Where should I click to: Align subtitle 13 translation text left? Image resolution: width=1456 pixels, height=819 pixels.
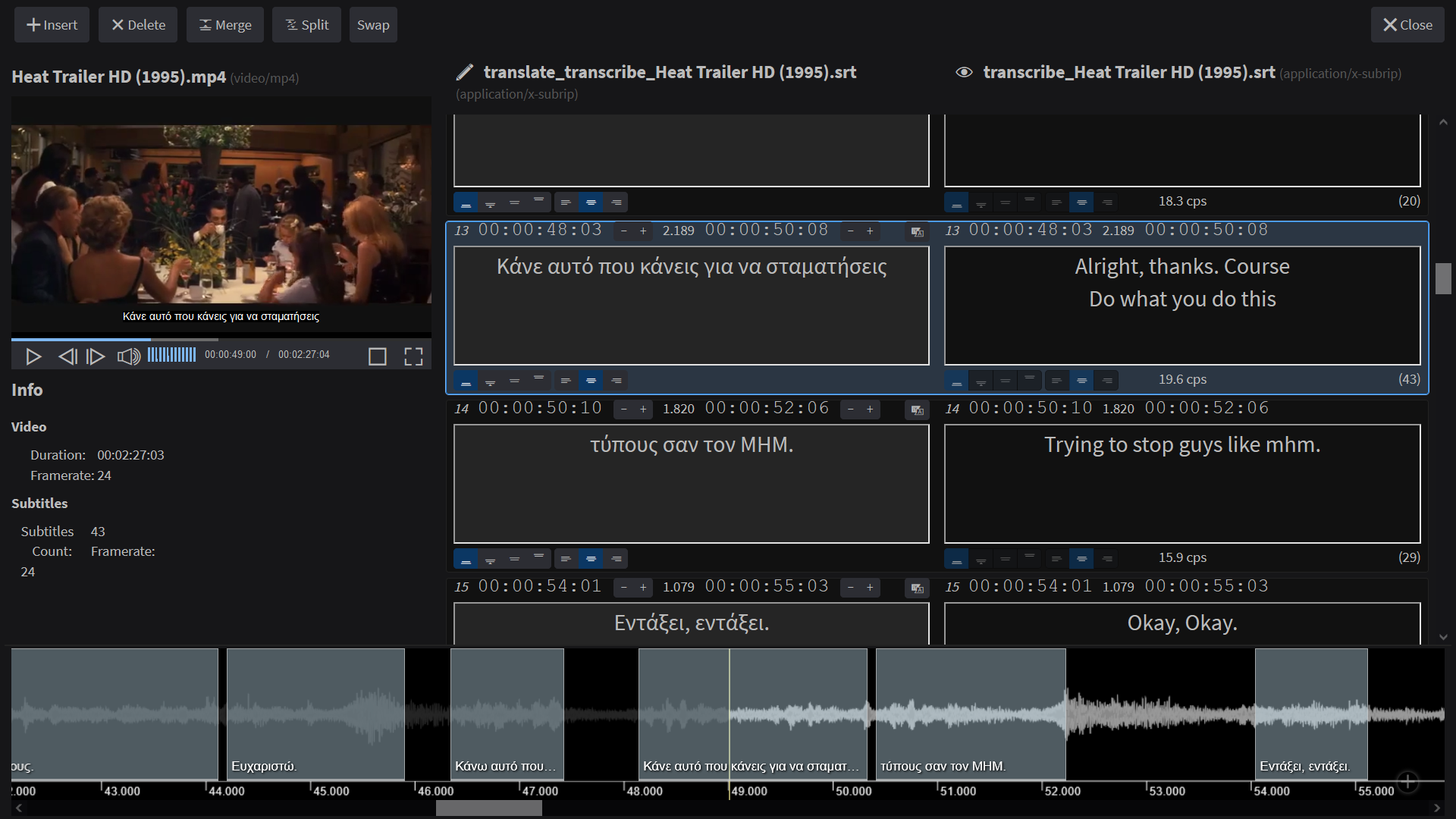pos(566,381)
